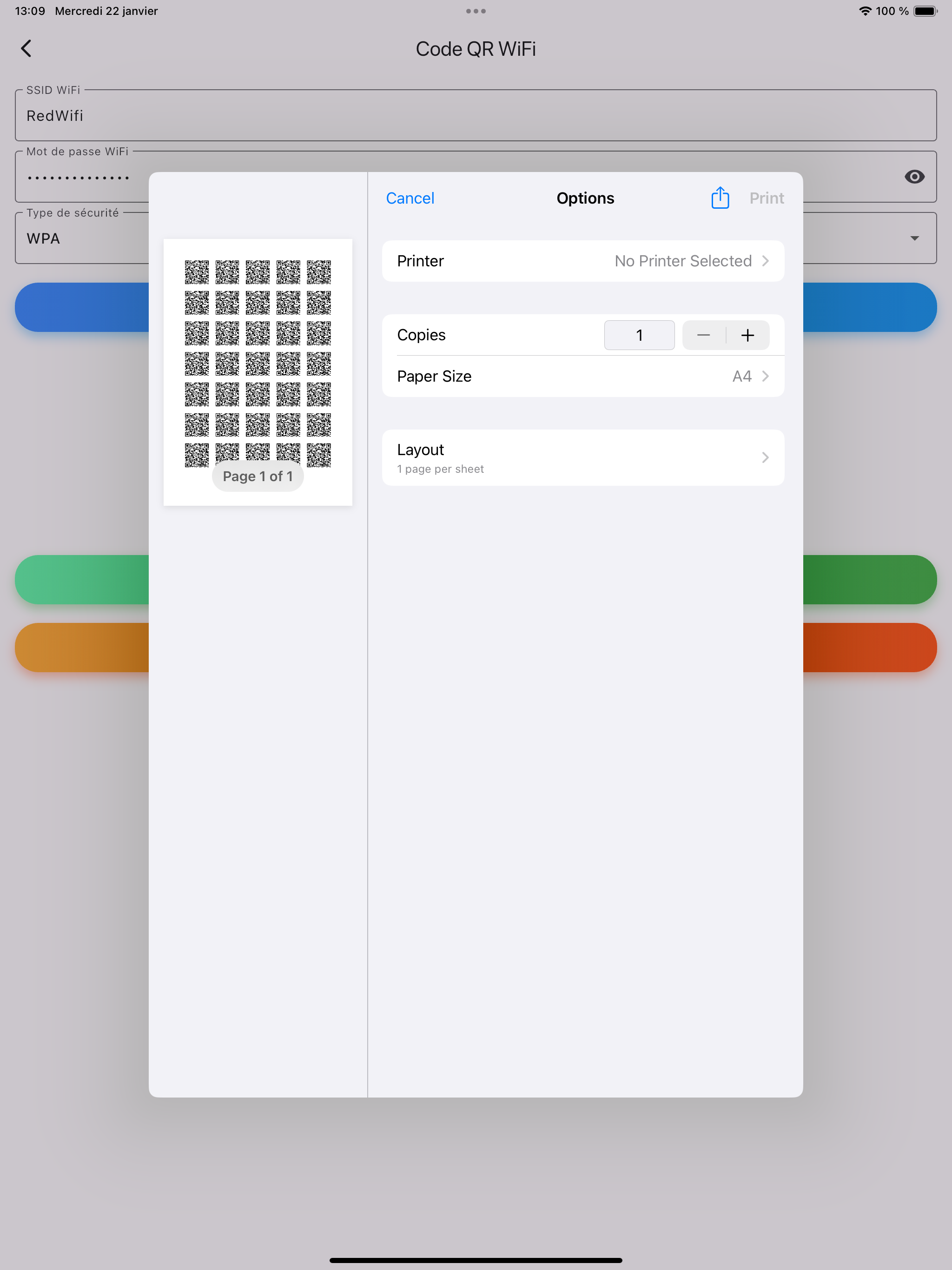This screenshot has height=1270, width=952.
Task: Tap the No Printer Selected text
Action: point(683,261)
